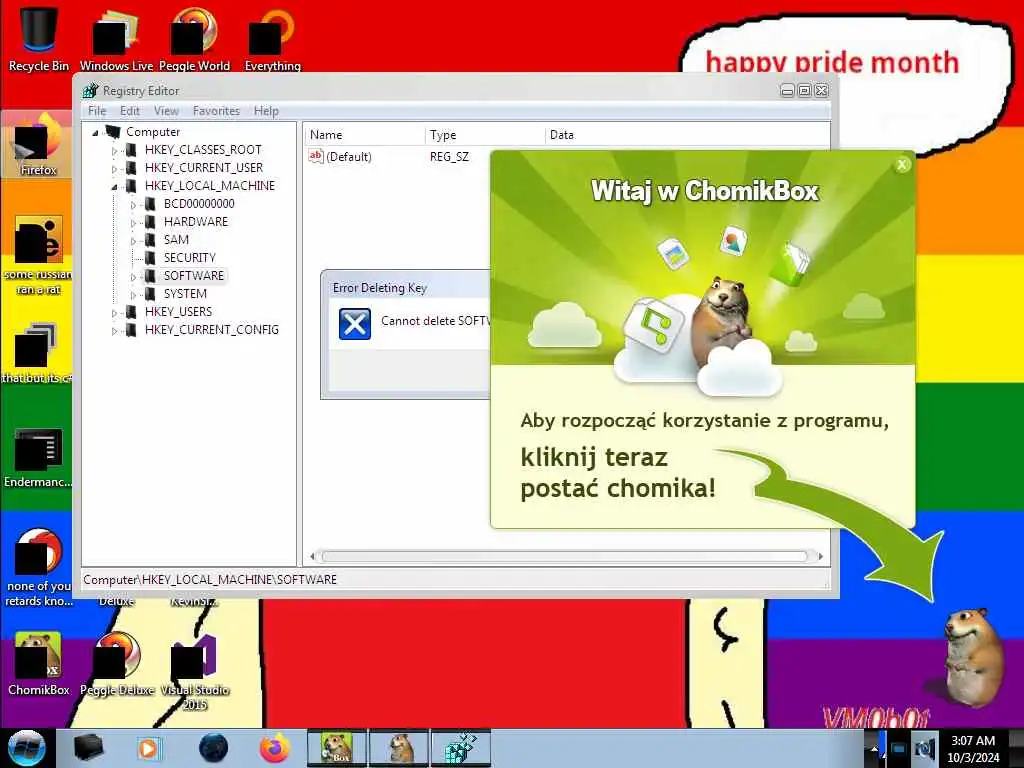This screenshot has width=1024, height=768.
Task: Launch Peggle Deluxe from desktop
Action: (117, 664)
